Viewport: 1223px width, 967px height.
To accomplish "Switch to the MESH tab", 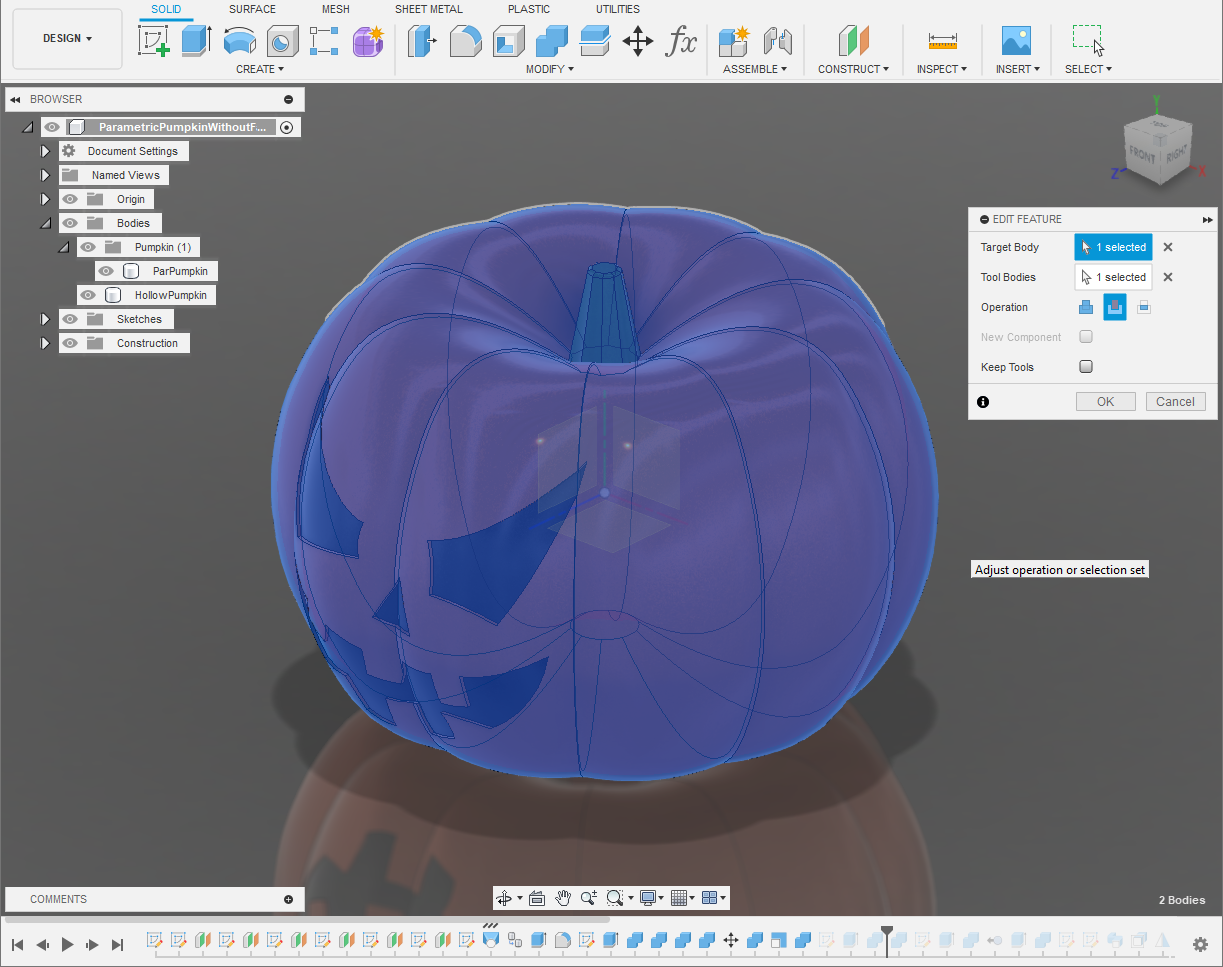I will 336,9.
